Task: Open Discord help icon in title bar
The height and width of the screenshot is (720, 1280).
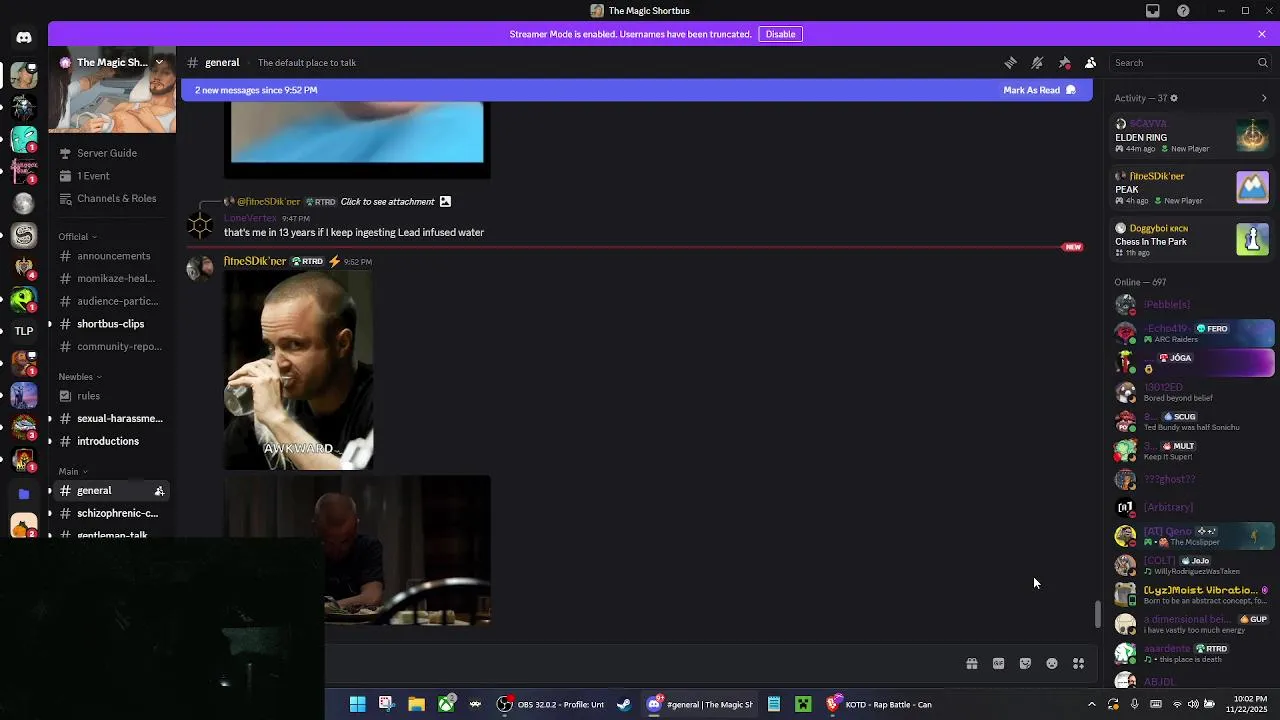Action: click(1184, 11)
